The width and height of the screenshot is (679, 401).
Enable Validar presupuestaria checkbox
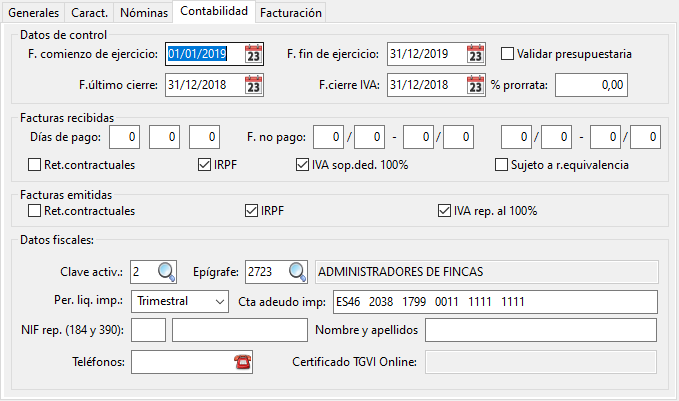coord(508,54)
